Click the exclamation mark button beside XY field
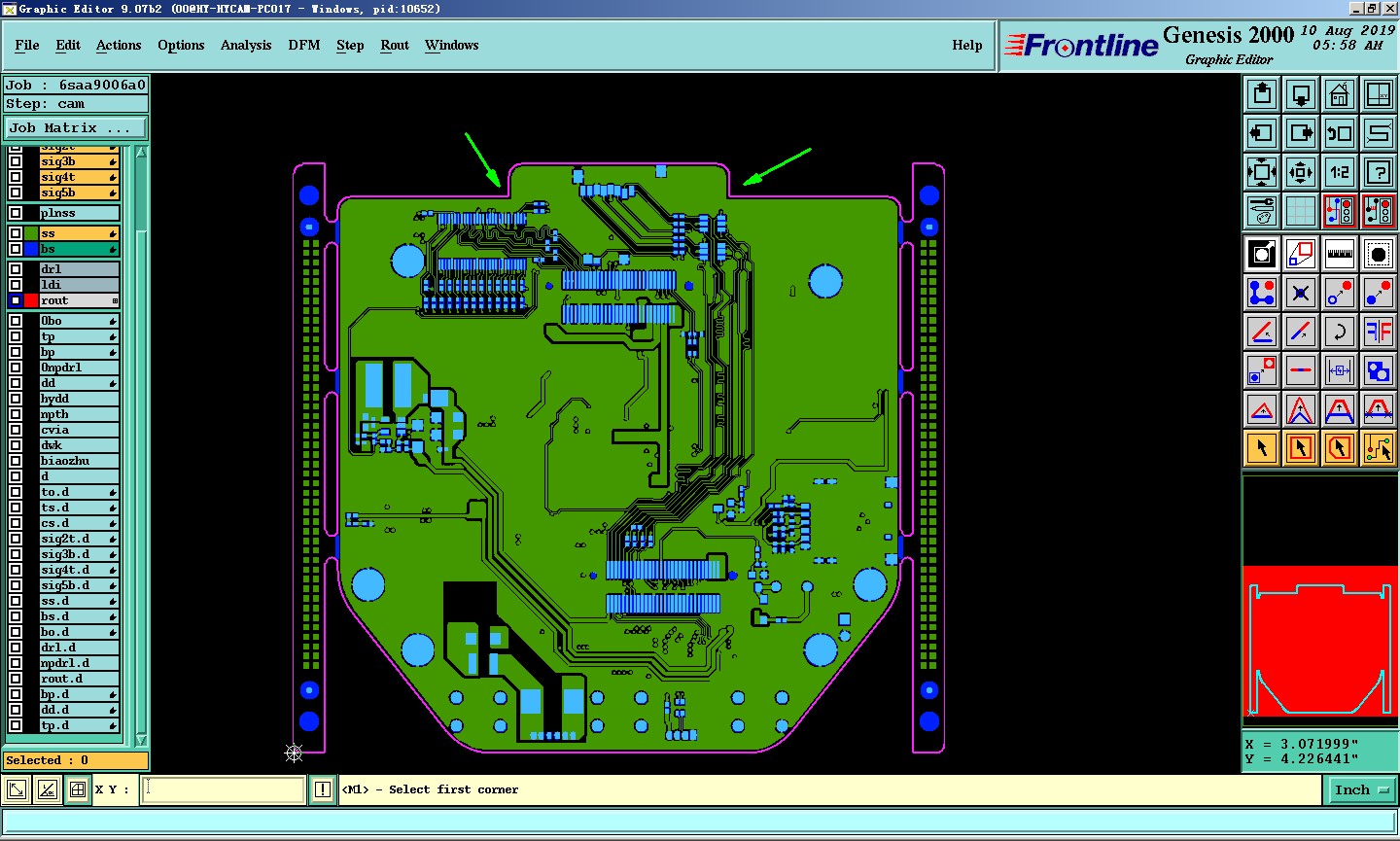This screenshot has width=1400, height=841. (x=323, y=789)
